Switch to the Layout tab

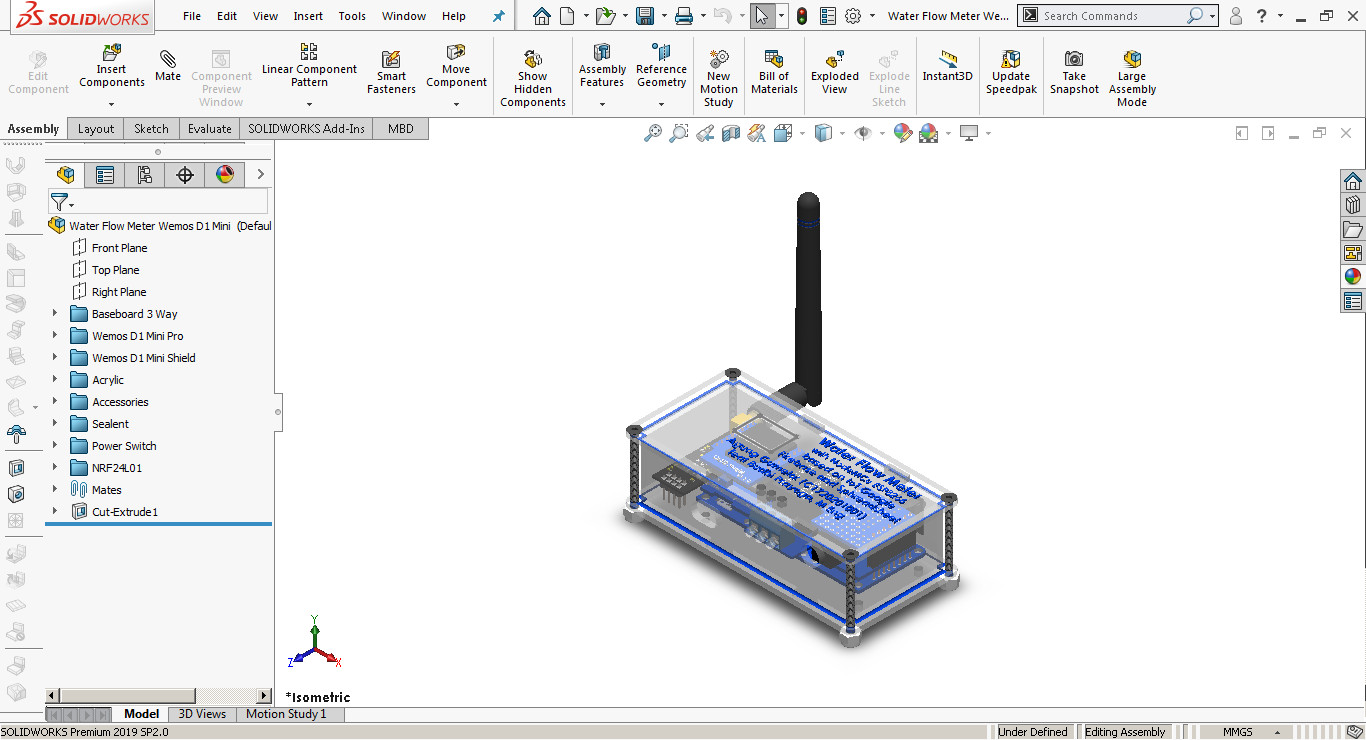point(96,129)
